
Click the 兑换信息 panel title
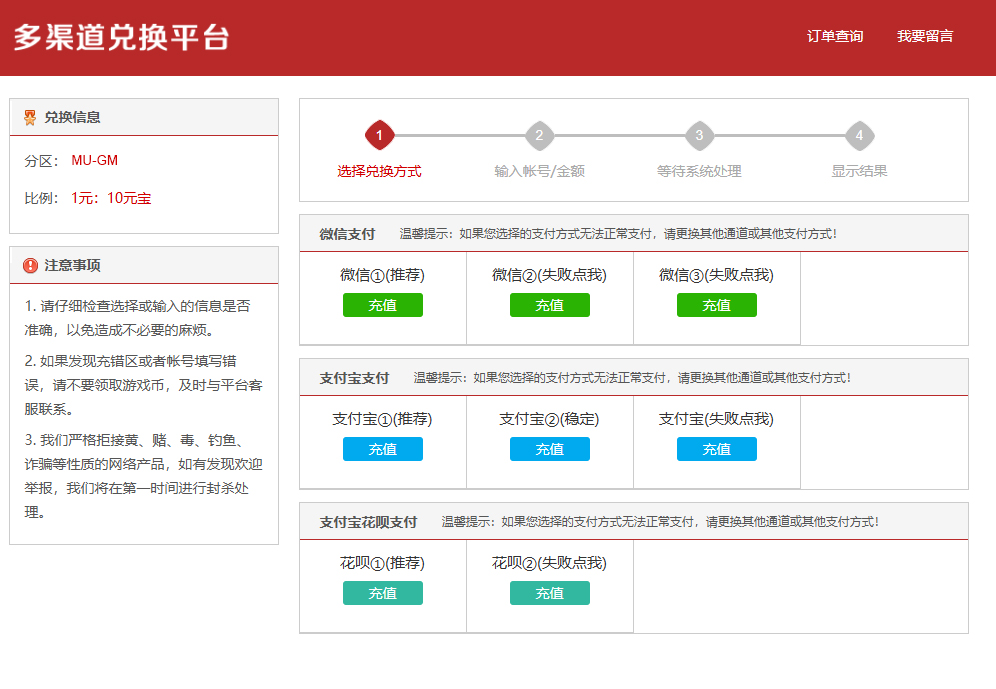(72, 117)
